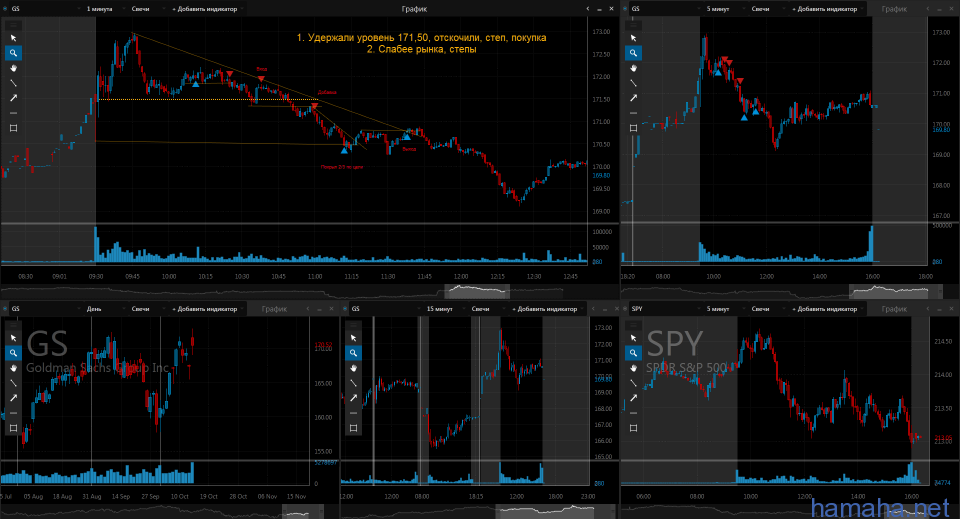Click the 'График' title of the GS 5-minute panel
The image size is (960, 519).
(894, 9)
